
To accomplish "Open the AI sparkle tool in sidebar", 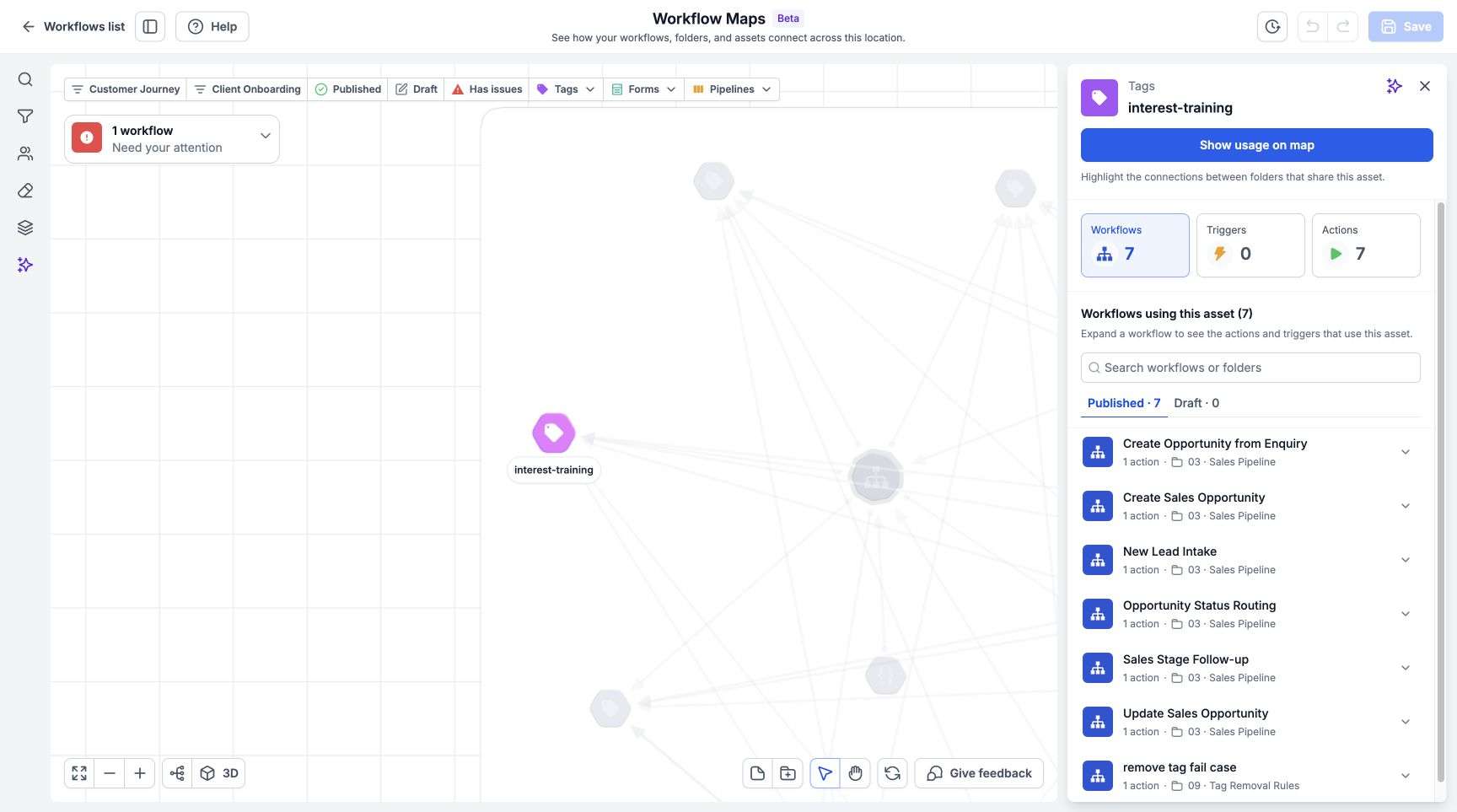I will point(25,265).
